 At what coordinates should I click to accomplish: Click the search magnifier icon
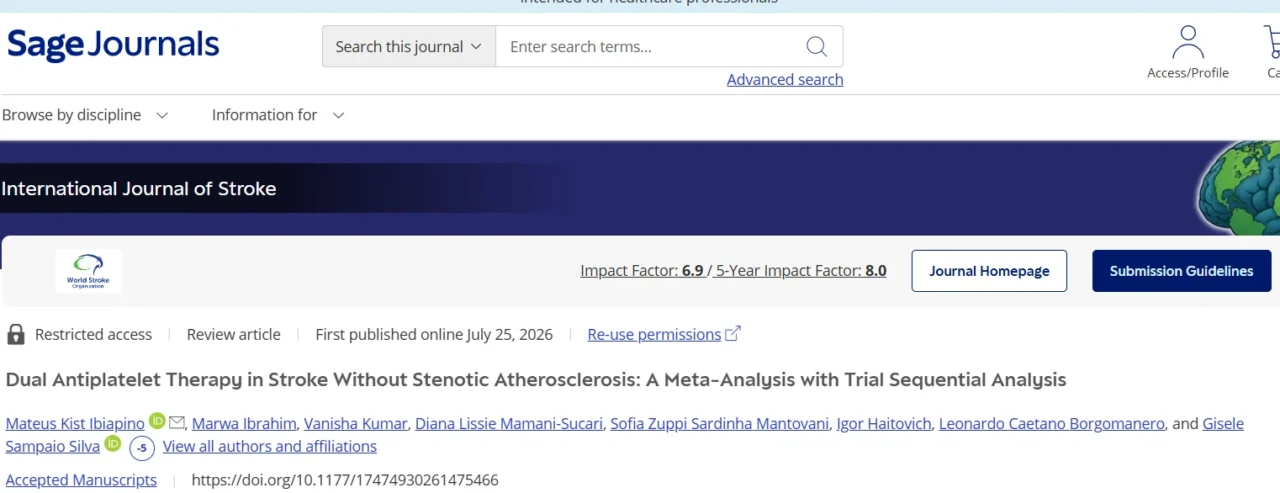point(816,47)
